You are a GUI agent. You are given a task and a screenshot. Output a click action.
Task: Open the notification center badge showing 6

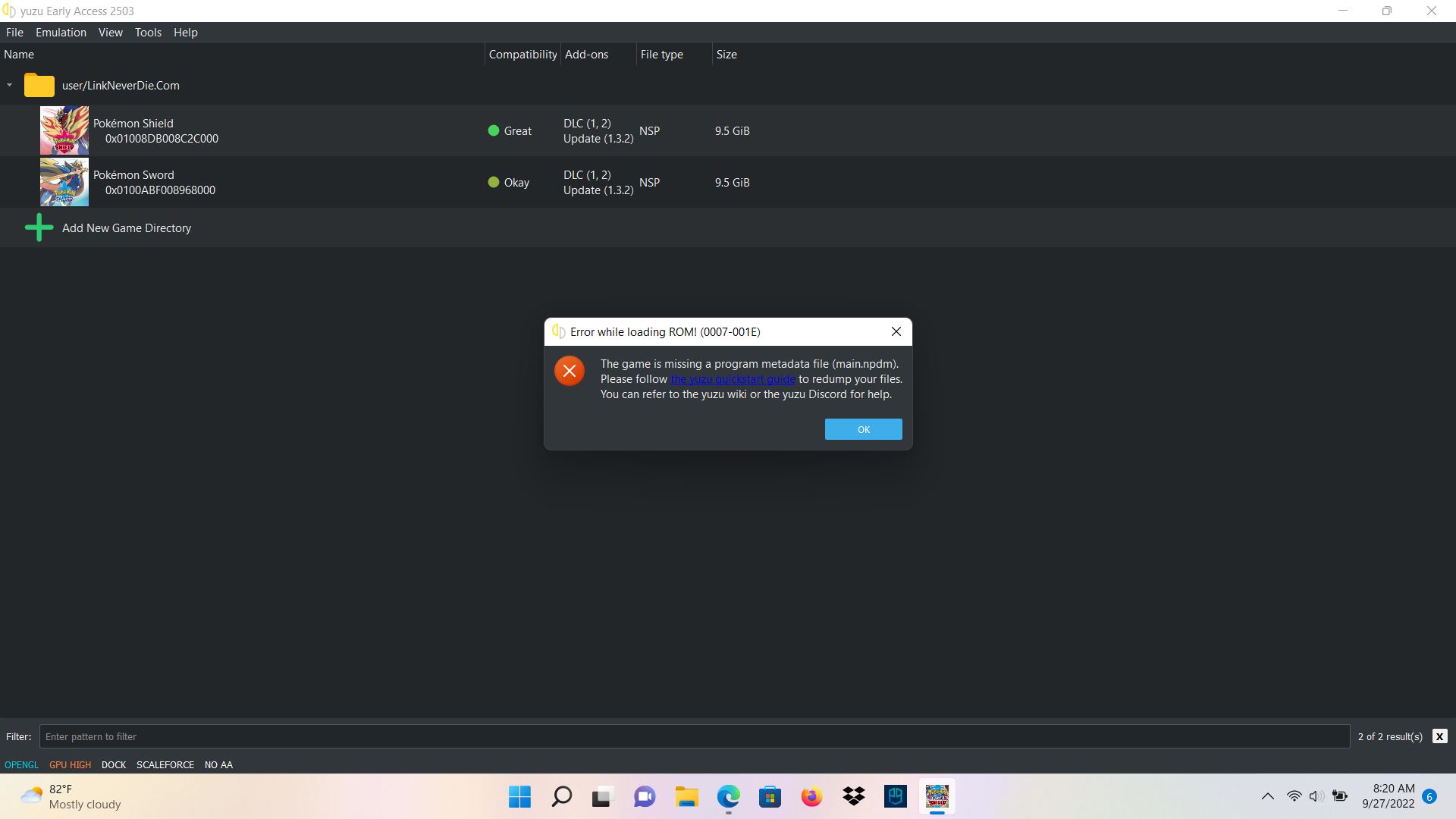(x=1429, y=796)
